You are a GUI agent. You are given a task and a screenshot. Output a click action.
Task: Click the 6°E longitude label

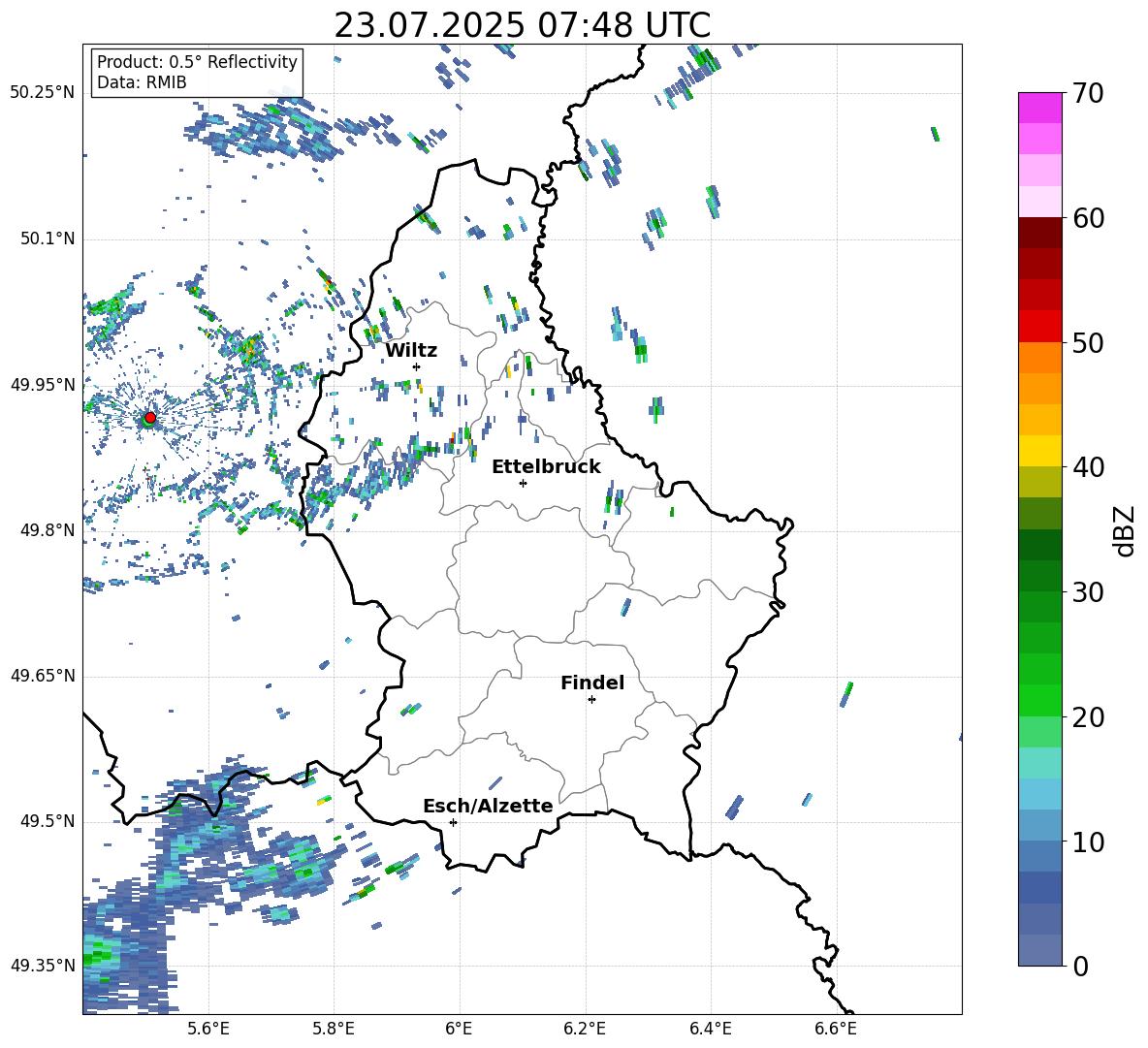pos(459,1029)
